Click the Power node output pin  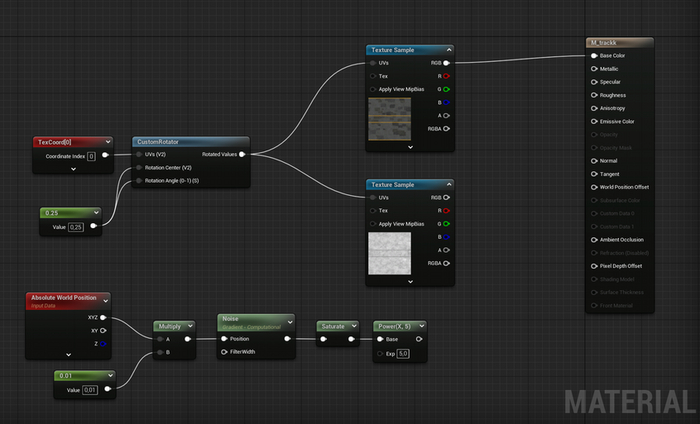pos(419,339)
